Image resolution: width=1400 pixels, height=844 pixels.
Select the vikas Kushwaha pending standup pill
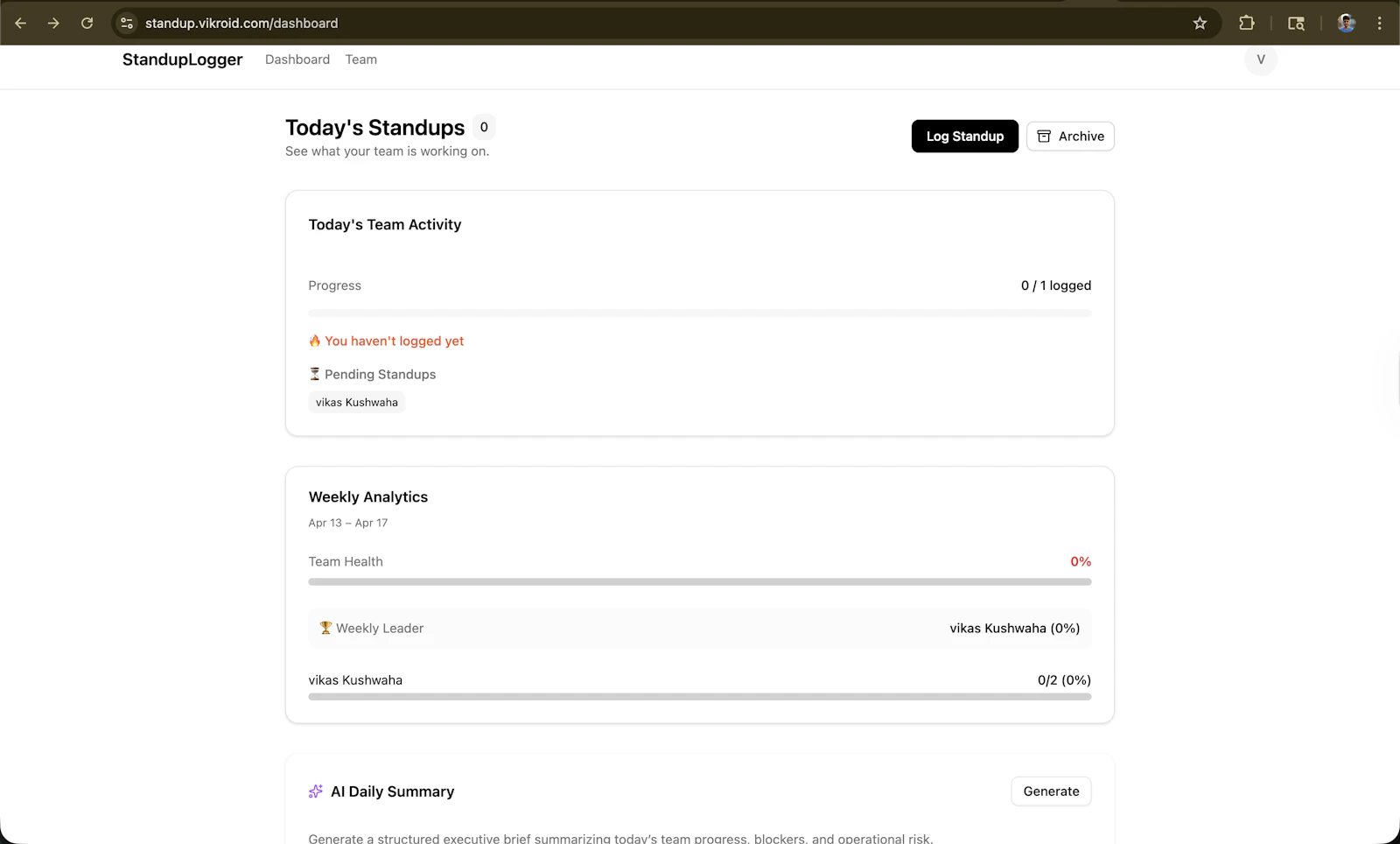[356, 402]
